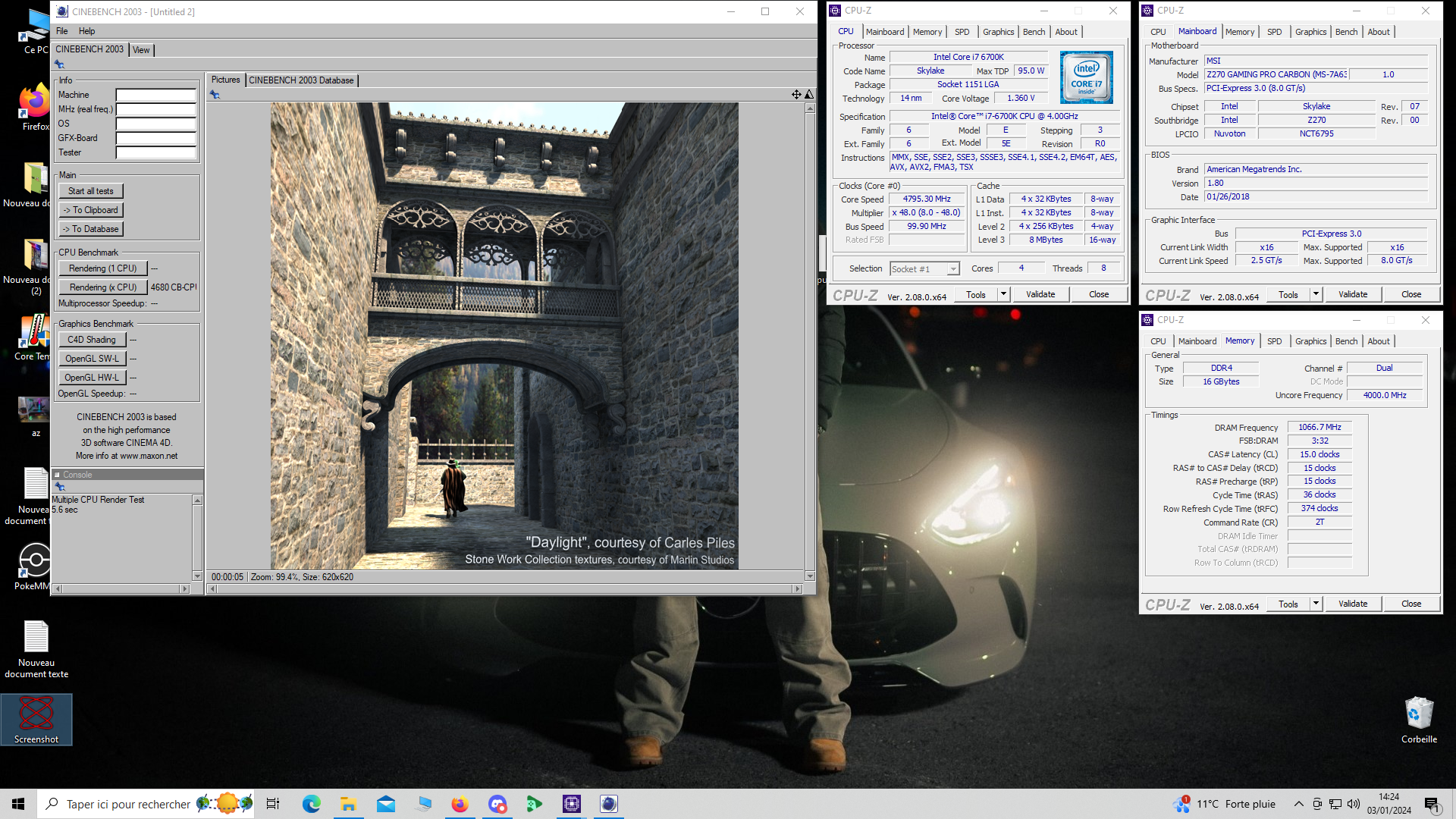Open Tools dropdown arrow in Memory window
Screen dimensions: 1456x819
coord(1316,604)
